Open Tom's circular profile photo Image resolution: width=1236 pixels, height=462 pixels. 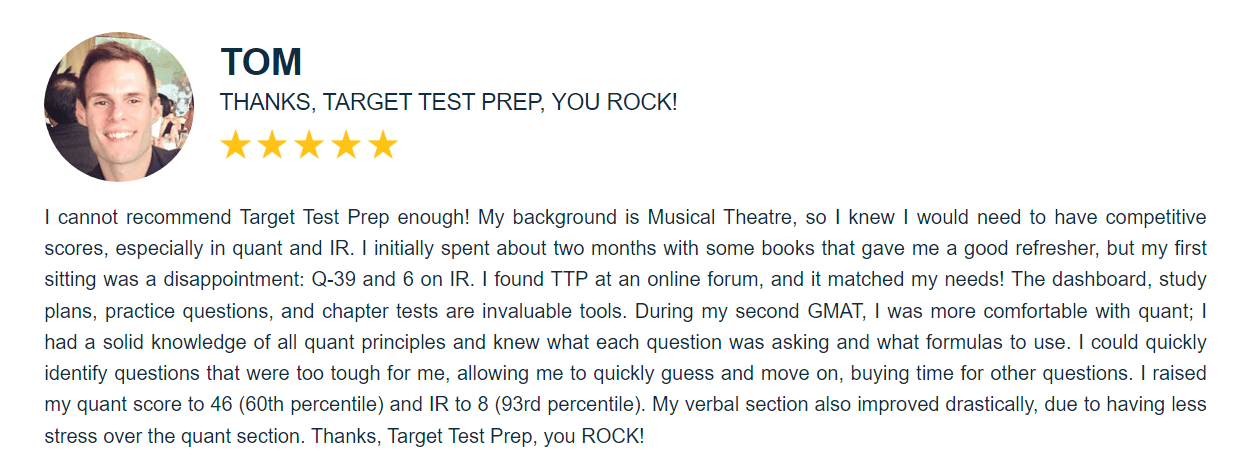(x=119, y=105)
